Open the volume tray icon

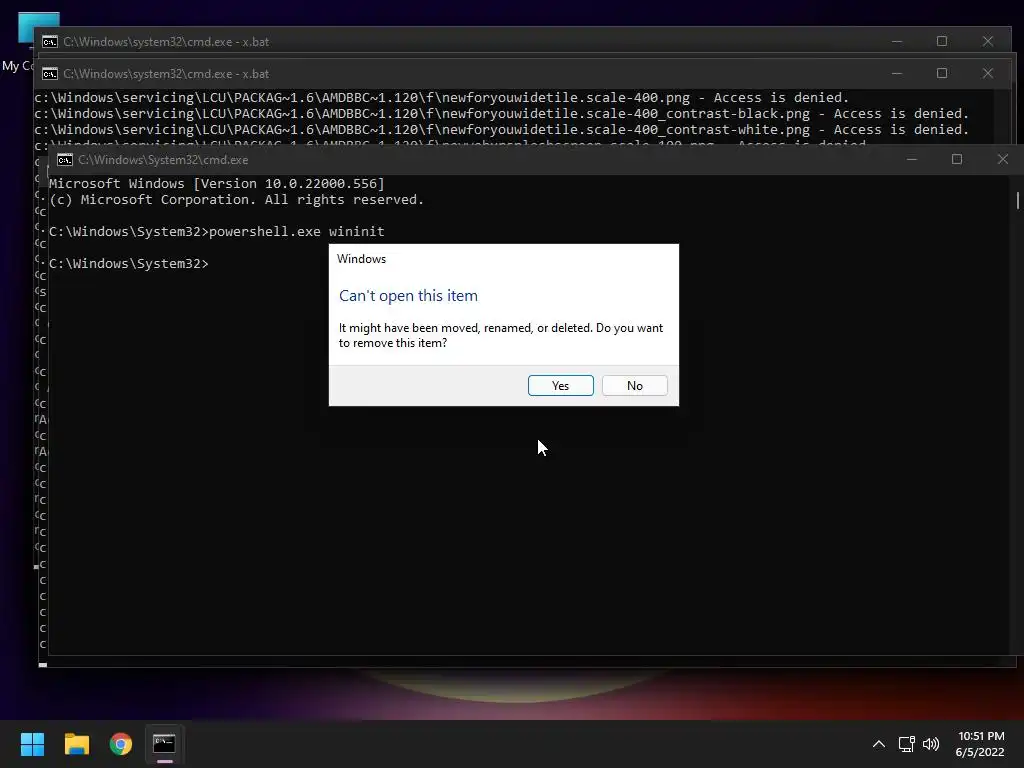(x=931, y=744)
